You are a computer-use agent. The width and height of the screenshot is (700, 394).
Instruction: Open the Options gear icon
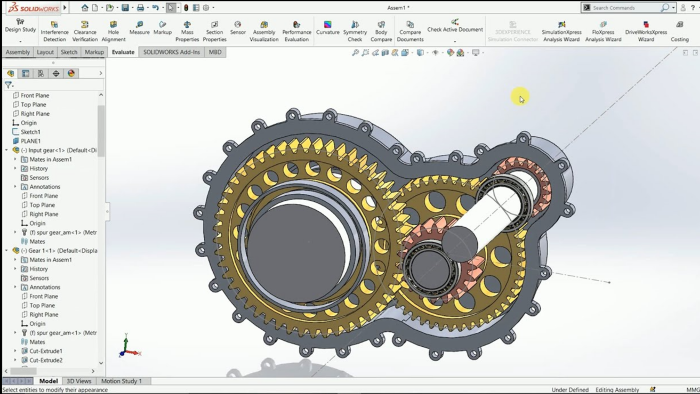tap(206, 8)
